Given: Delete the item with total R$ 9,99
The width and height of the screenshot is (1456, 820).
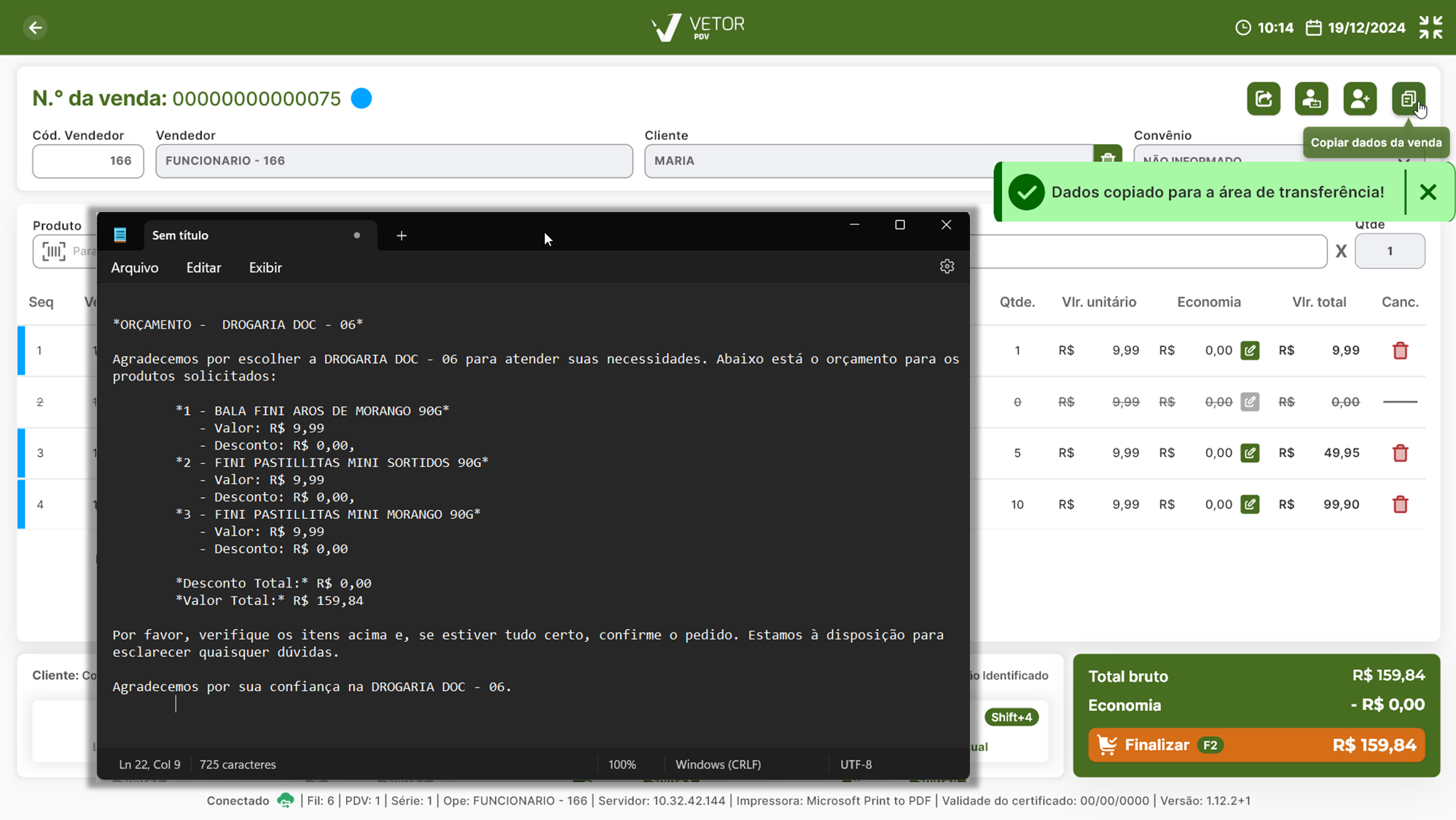Looking at the screenshot, I should [x=1400, y=351].
